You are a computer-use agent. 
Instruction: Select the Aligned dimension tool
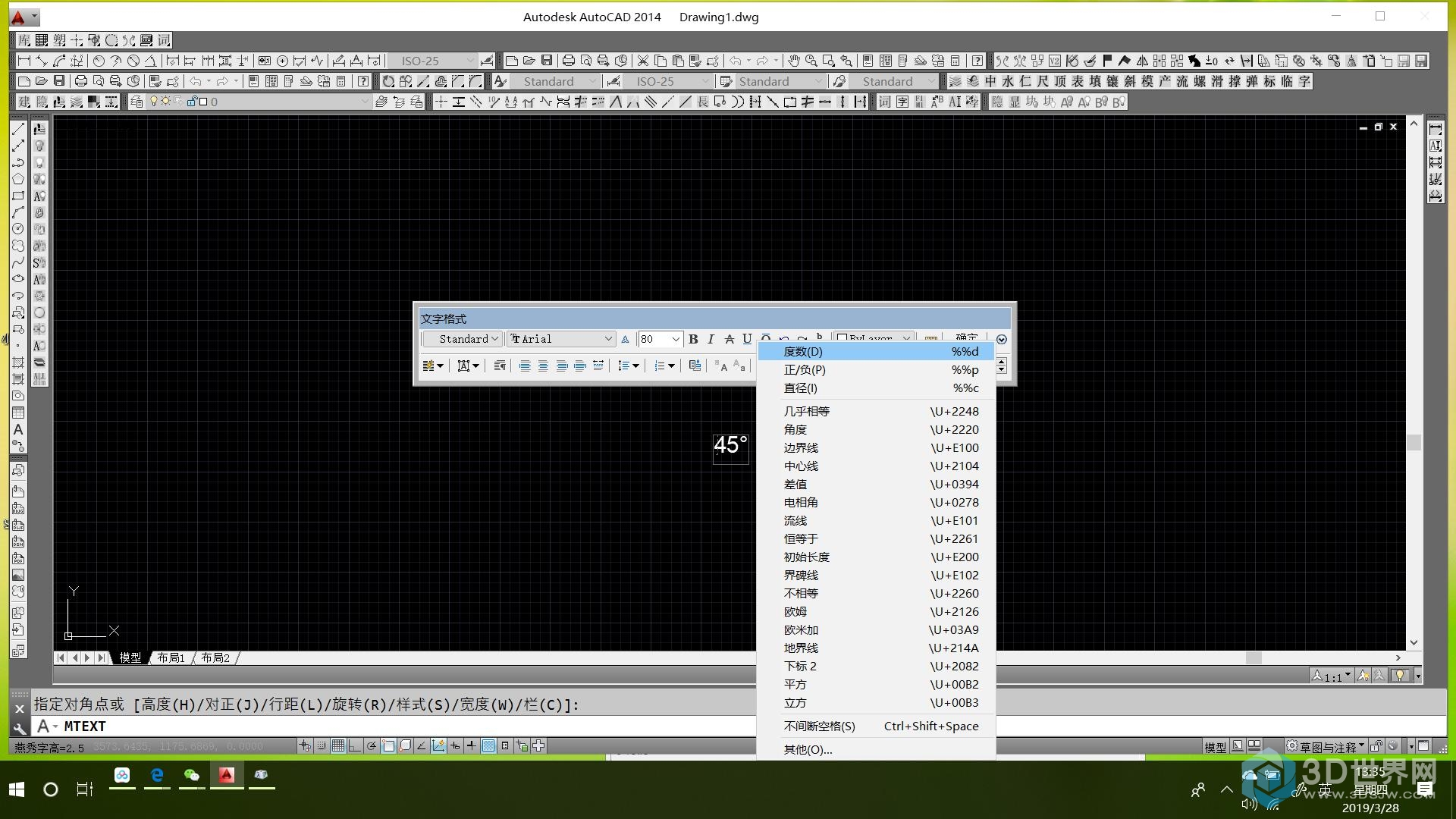pos(42,61)
